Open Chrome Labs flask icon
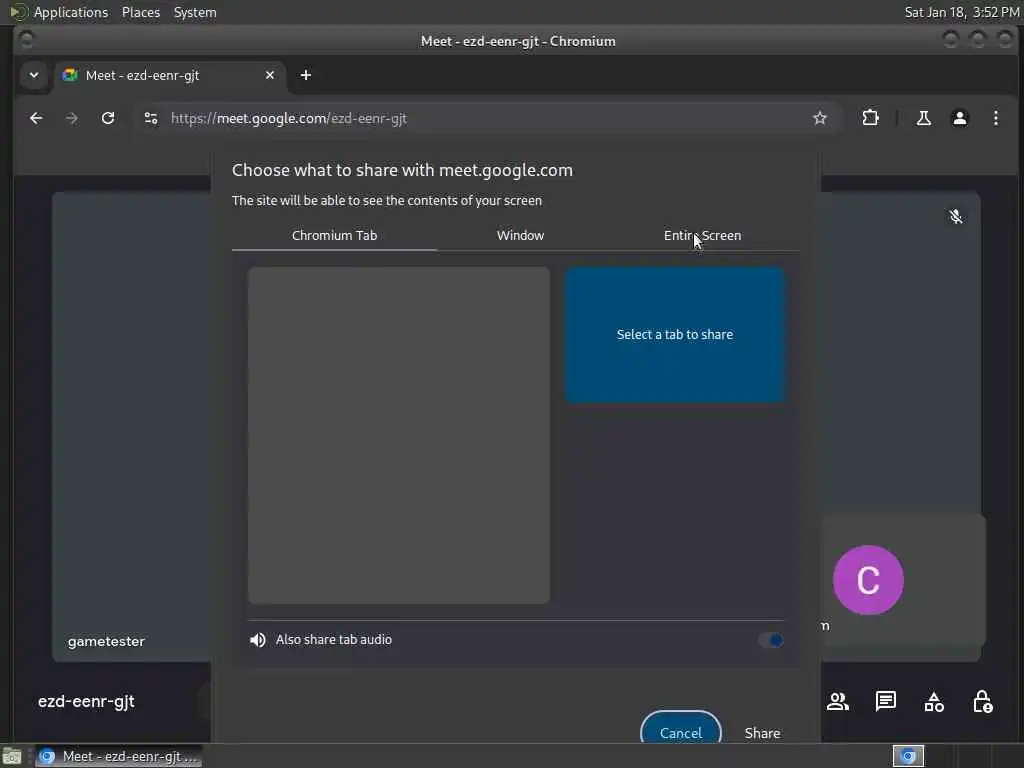Viewport: 1024px width, 768px height. tap(923, 118)
